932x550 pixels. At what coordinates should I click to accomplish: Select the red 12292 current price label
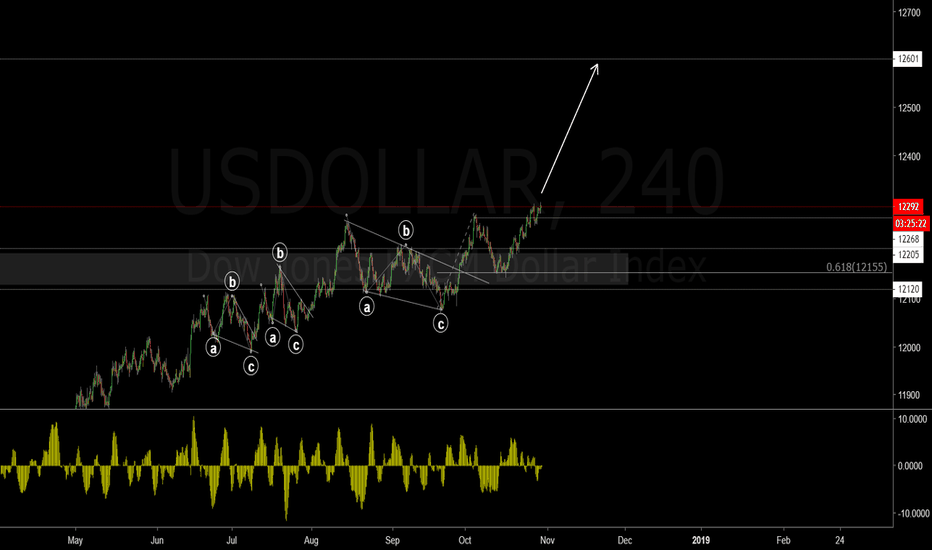(x=908, y=207)
